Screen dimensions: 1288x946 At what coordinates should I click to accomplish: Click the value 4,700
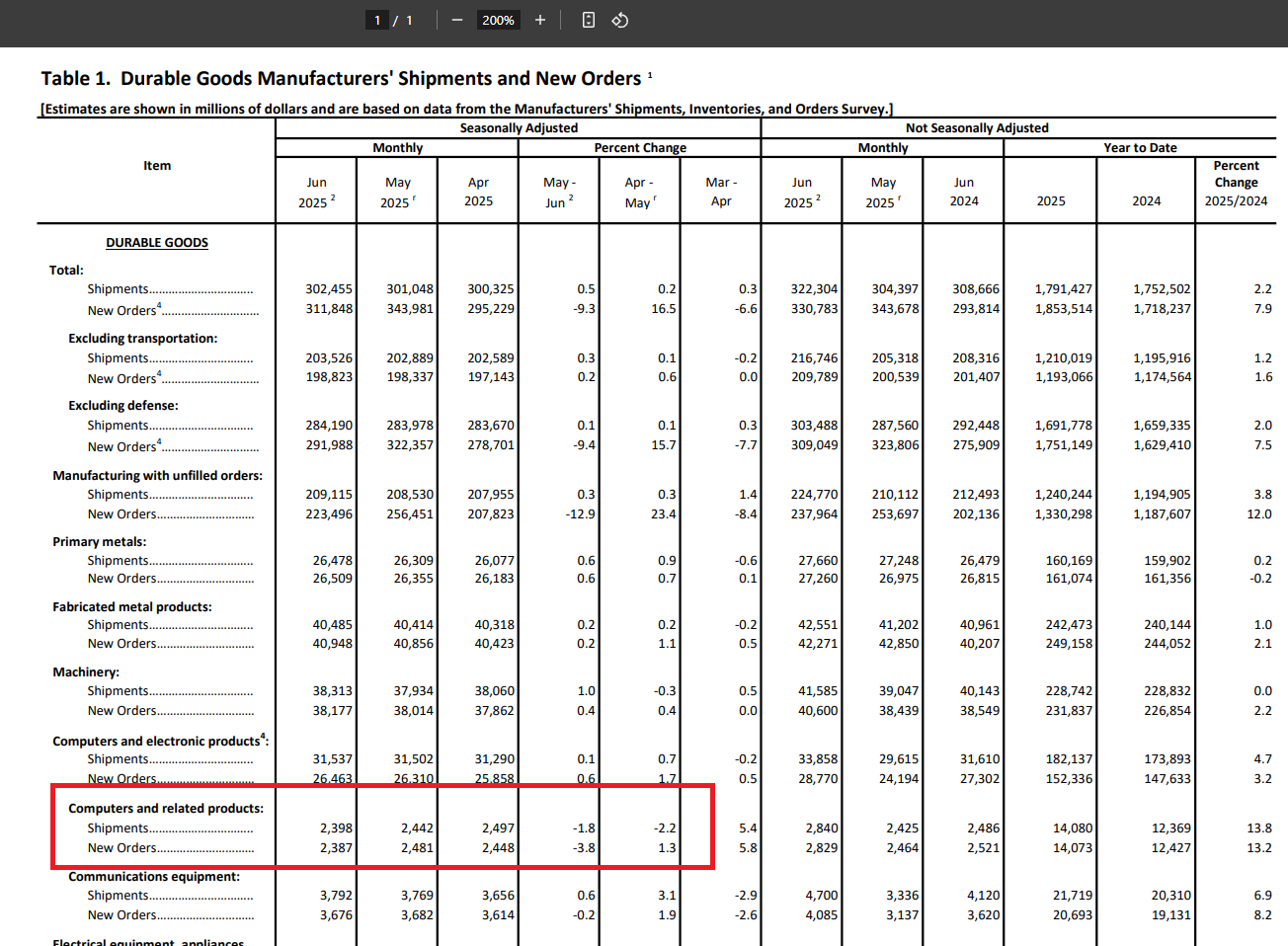pyautogui.click(x=821, y=896)
